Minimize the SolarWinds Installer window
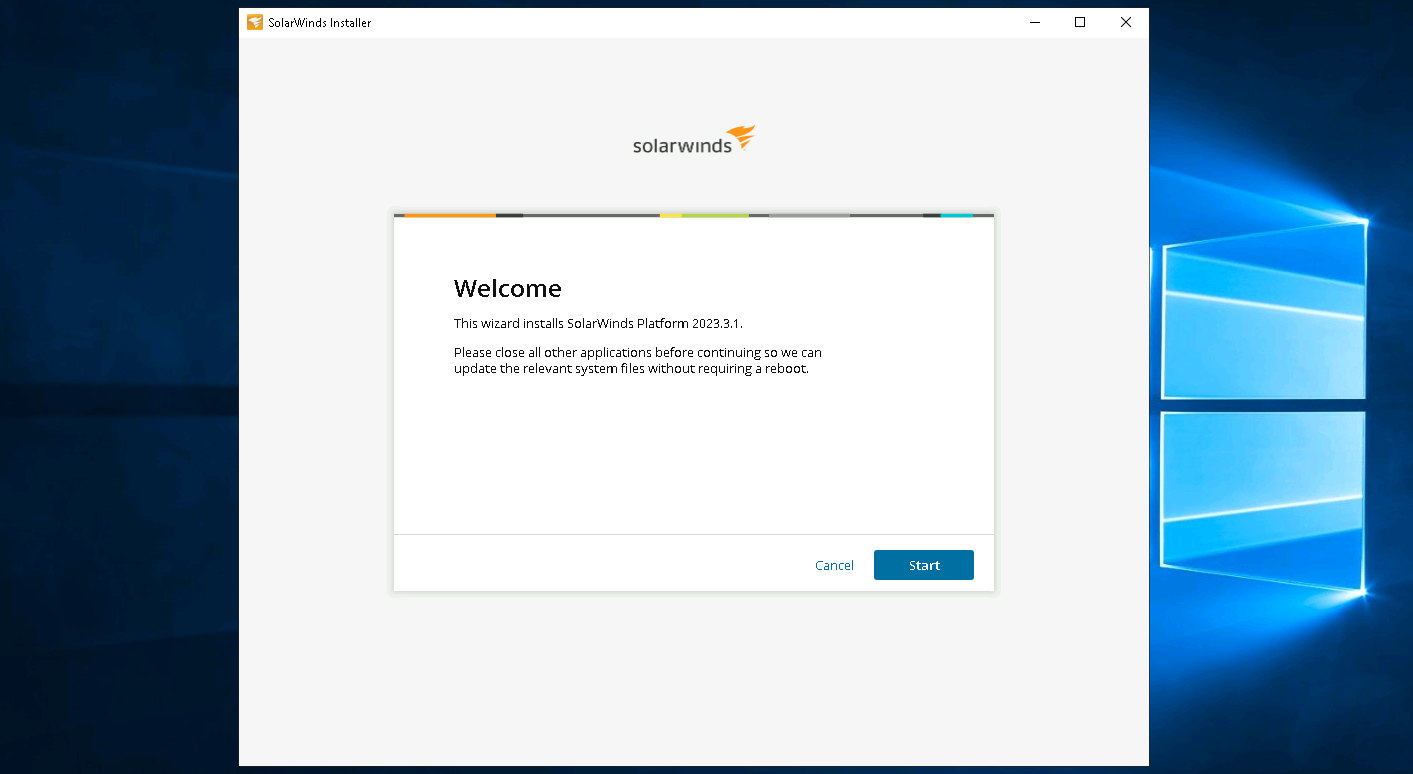1413x774 pixels. (1034, 22)
